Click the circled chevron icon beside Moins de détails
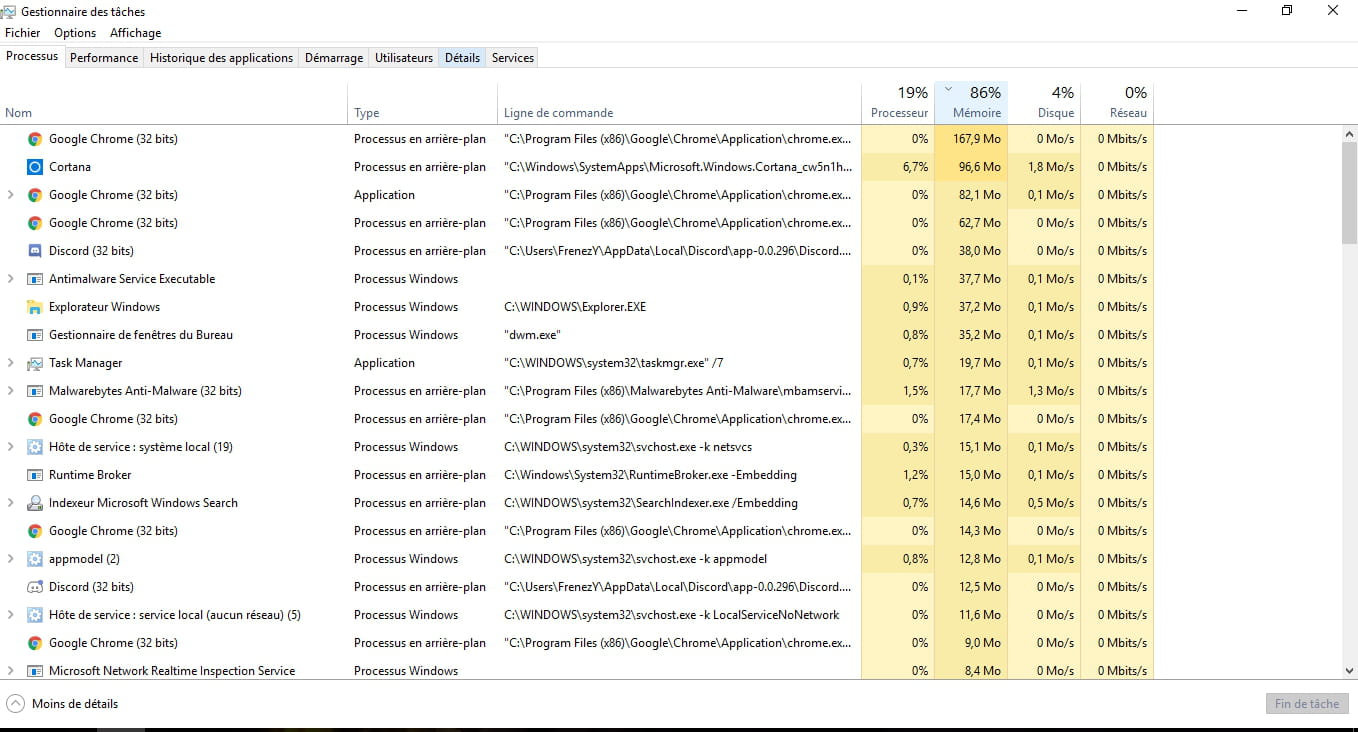Image resolution: width=1358 pixels, height=732 pixels. [15, 703]
